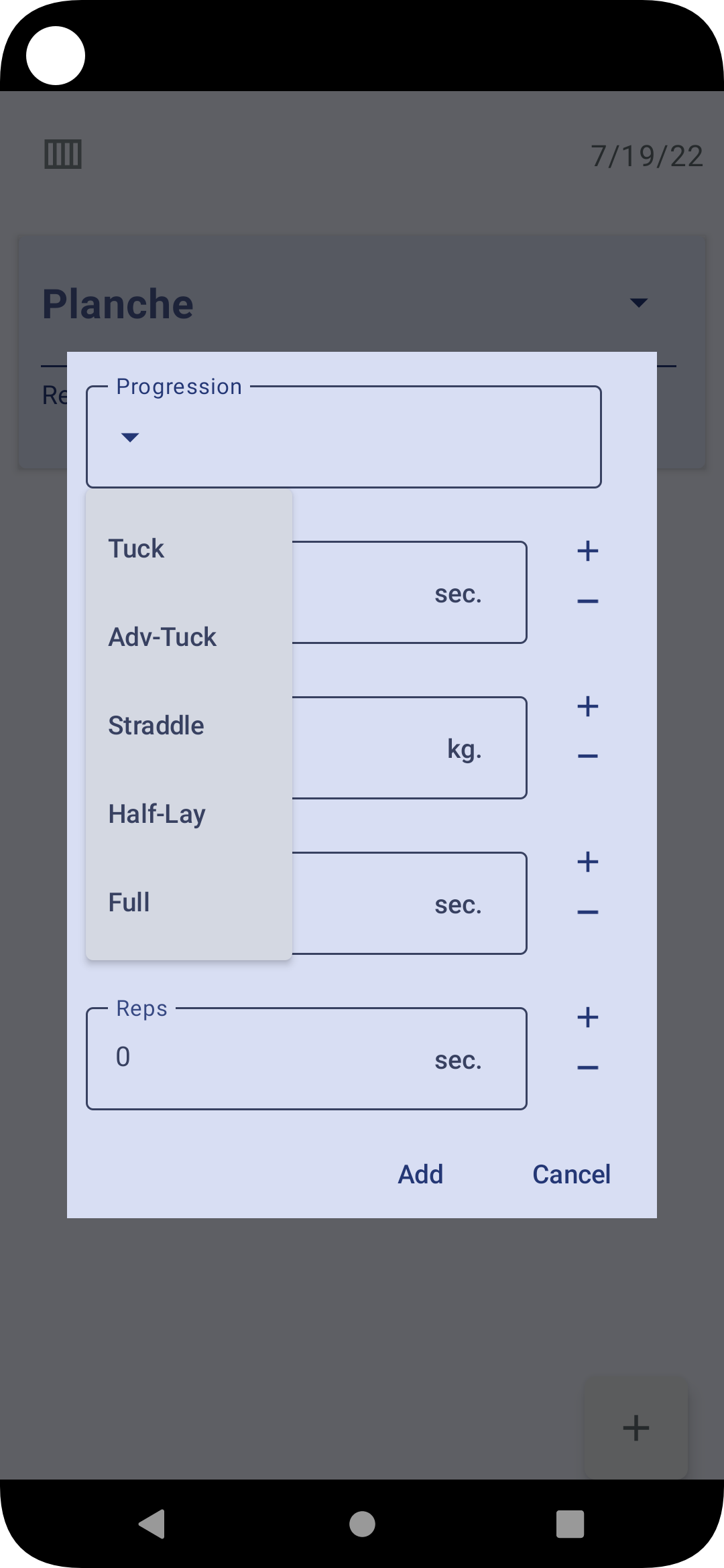Tap the Android back navigation button
The width and height of the screenshot is (724, 1568).
[153, 1524]
